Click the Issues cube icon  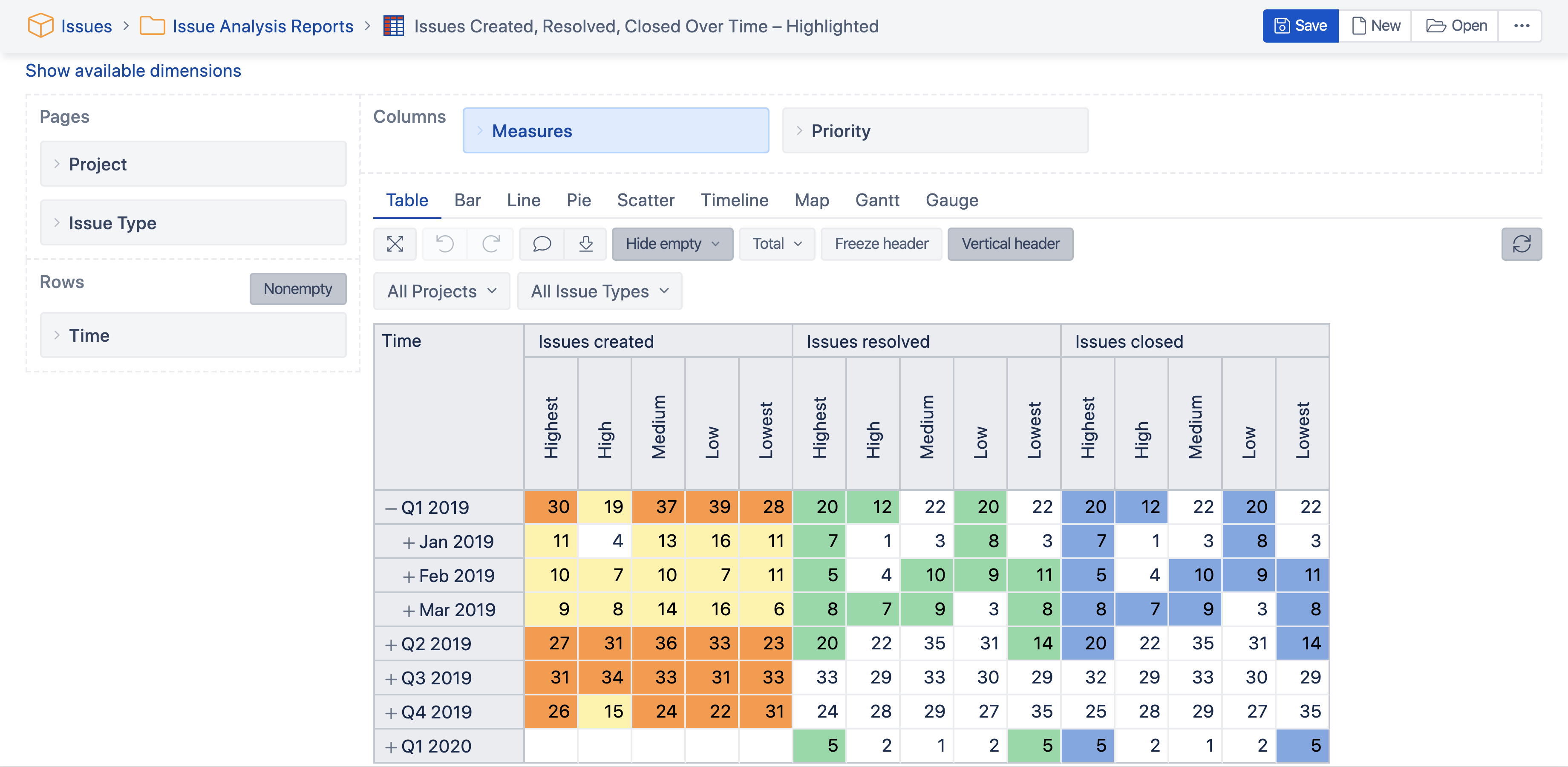coord(41,26)
